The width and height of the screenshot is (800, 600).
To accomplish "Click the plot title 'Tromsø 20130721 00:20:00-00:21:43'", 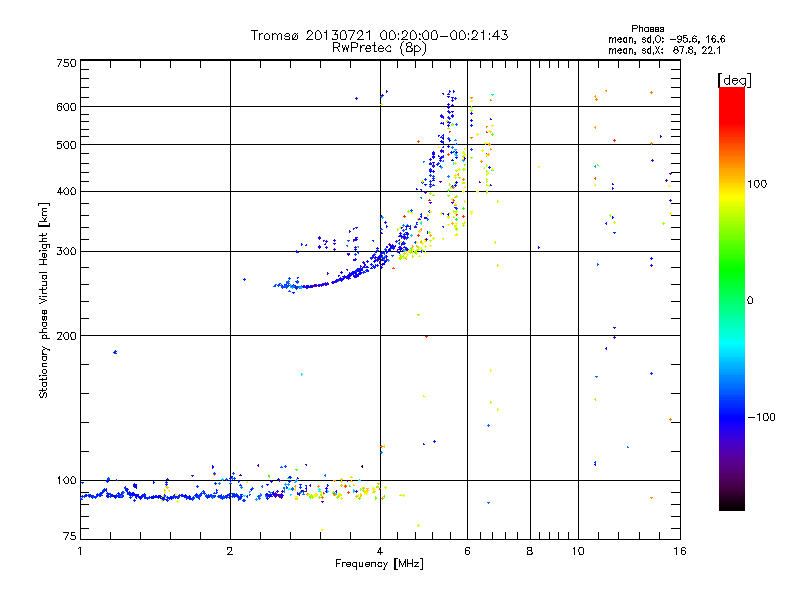I will click(379, 35).
